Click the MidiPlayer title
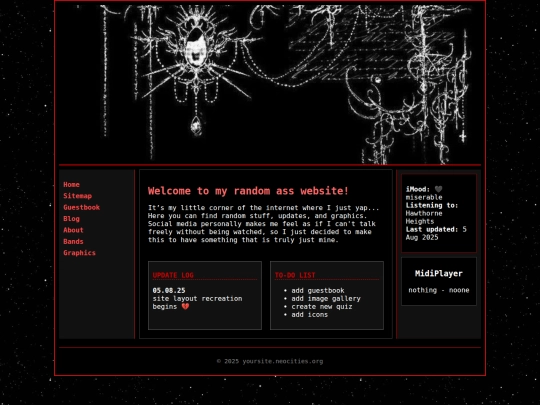The width and height of the screenshot is (540, 405). point(439,273)
